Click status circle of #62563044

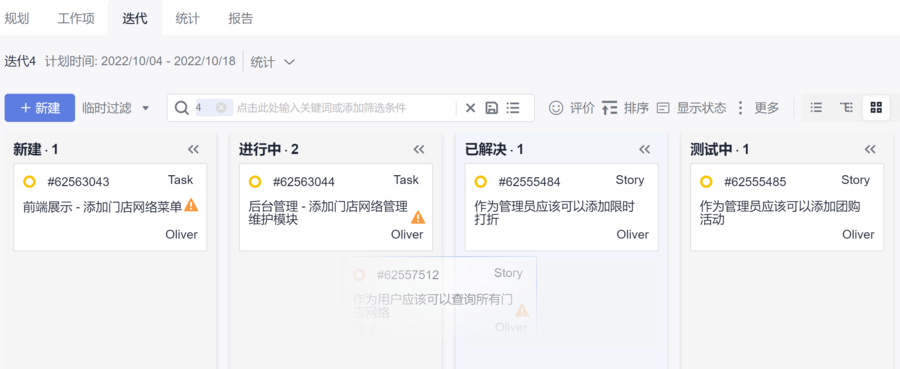click(255, 182)
